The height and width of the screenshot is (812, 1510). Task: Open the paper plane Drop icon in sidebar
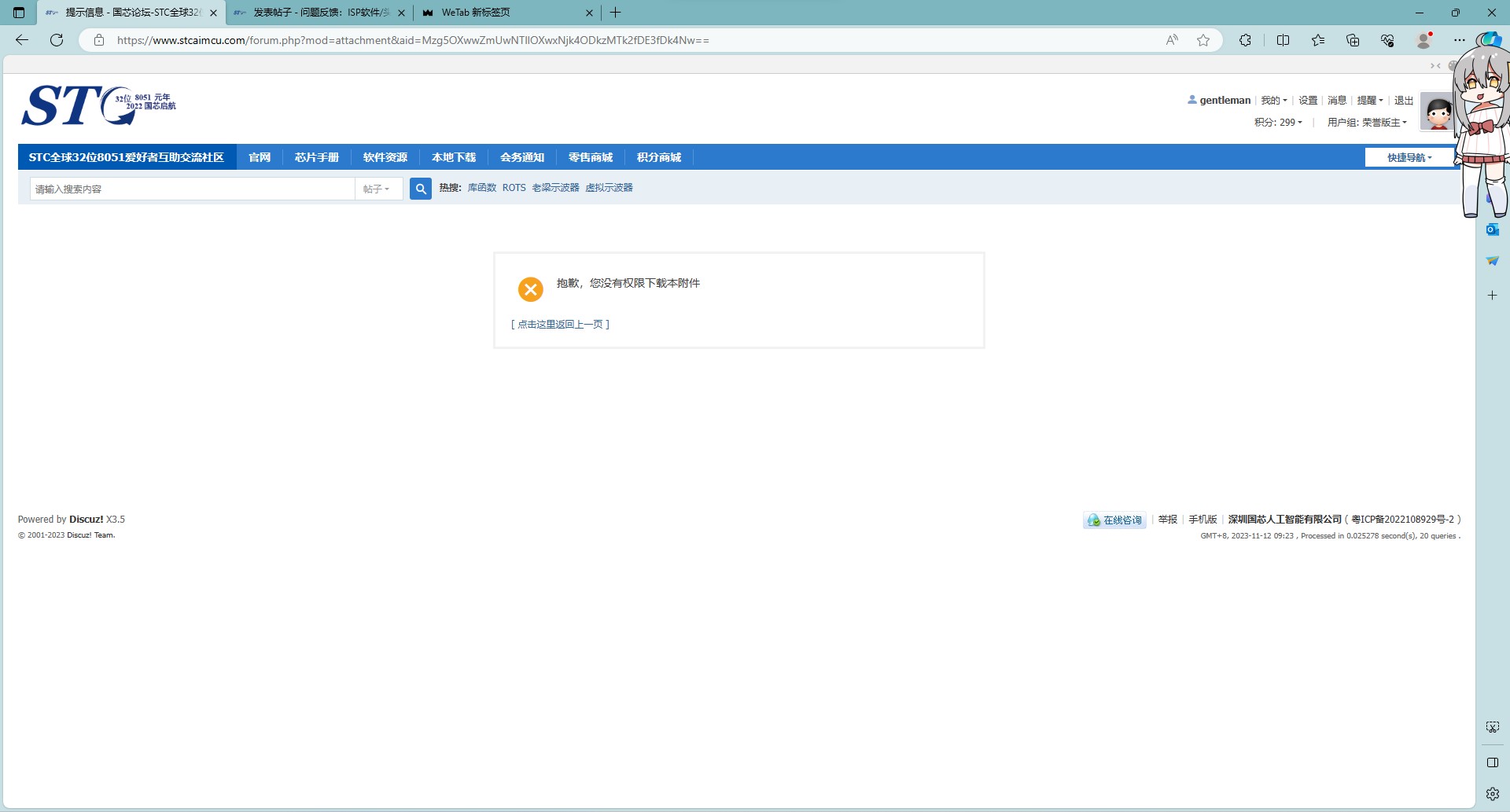click(1493, 261)
